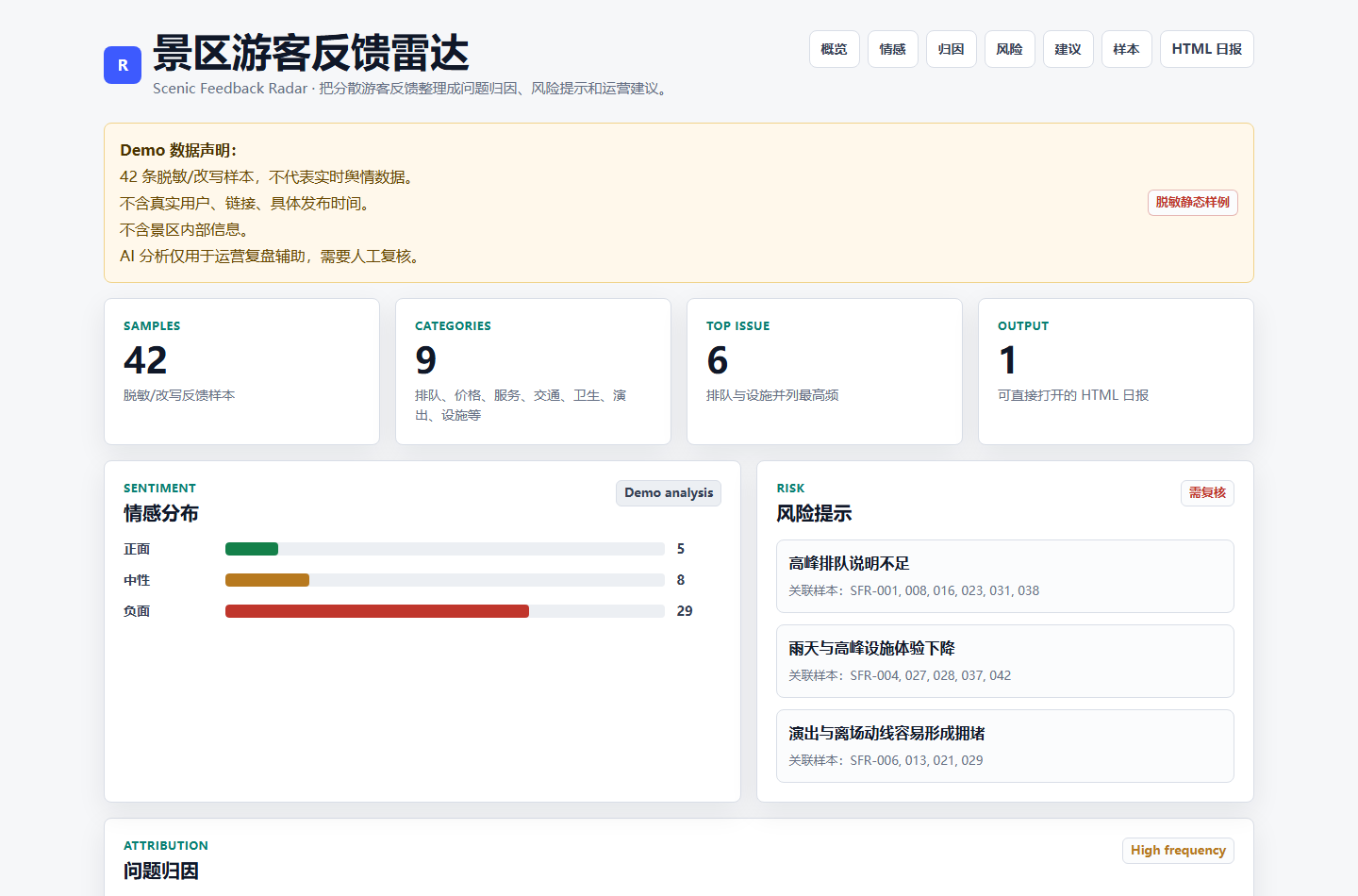Click 关联样本 SFR-004, 027 sample list
This screenshot has height=896, width=1358.
pyautogui.click(x=900, y=675)
